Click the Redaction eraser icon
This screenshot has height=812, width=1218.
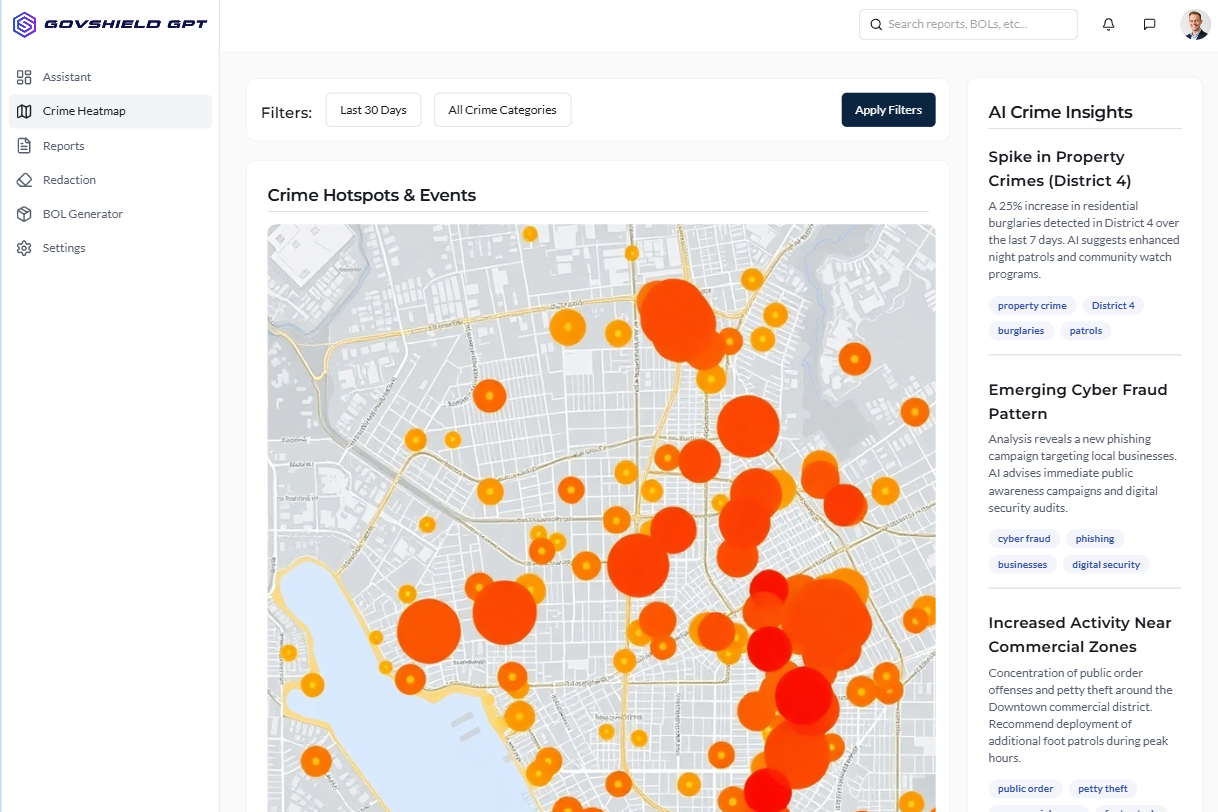pyautogui.click(x=25, y=180)
